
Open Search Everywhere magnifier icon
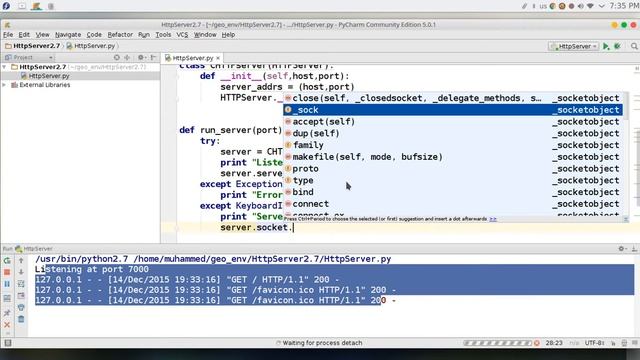634,47
